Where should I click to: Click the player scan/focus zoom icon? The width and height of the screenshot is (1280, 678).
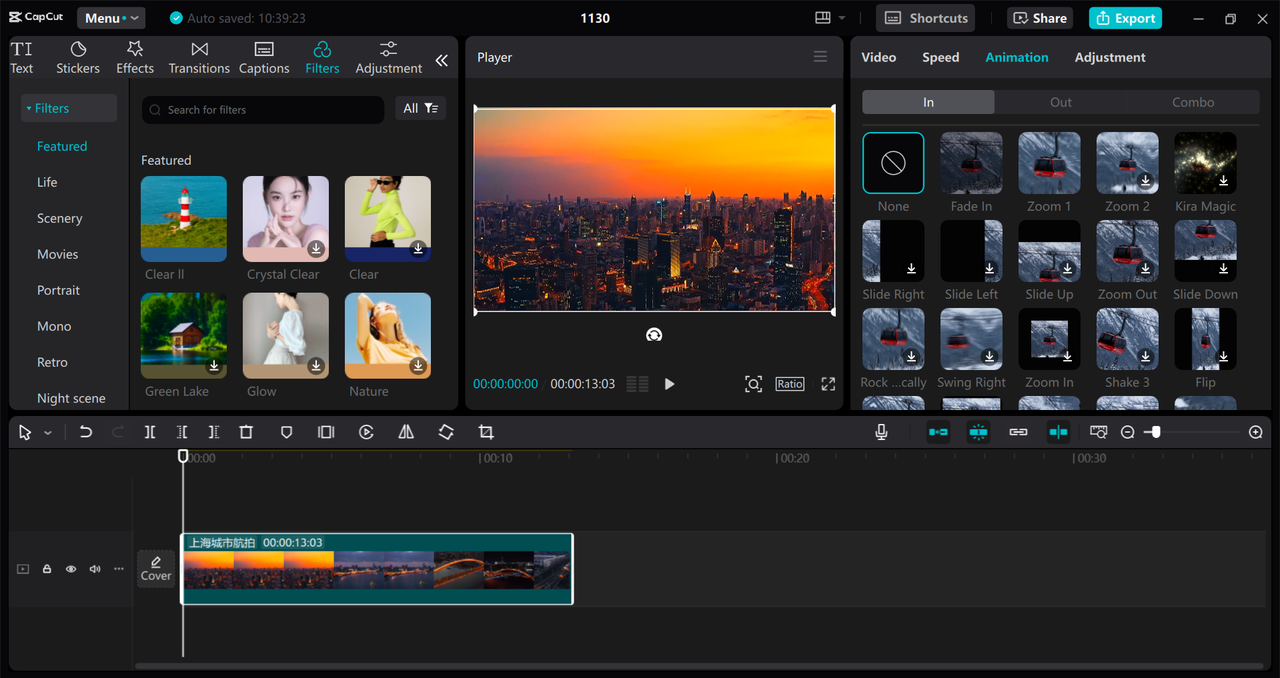click(x=753, y=384)
